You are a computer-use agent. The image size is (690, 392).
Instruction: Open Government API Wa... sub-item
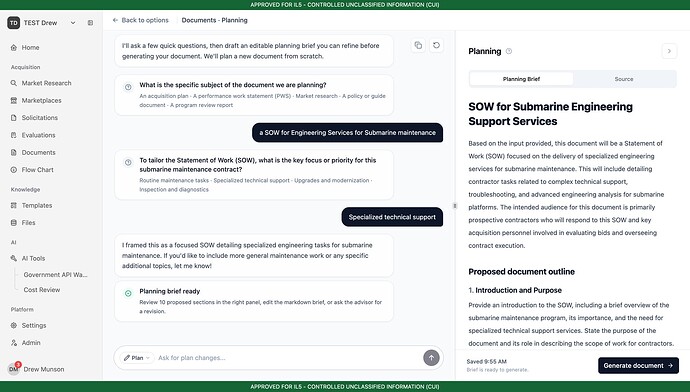[x=55, y=275]
